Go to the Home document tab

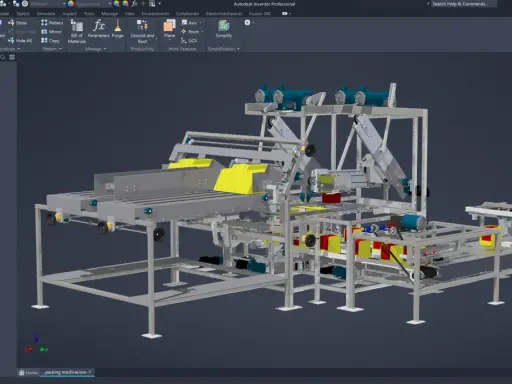(x=28, y=372)
